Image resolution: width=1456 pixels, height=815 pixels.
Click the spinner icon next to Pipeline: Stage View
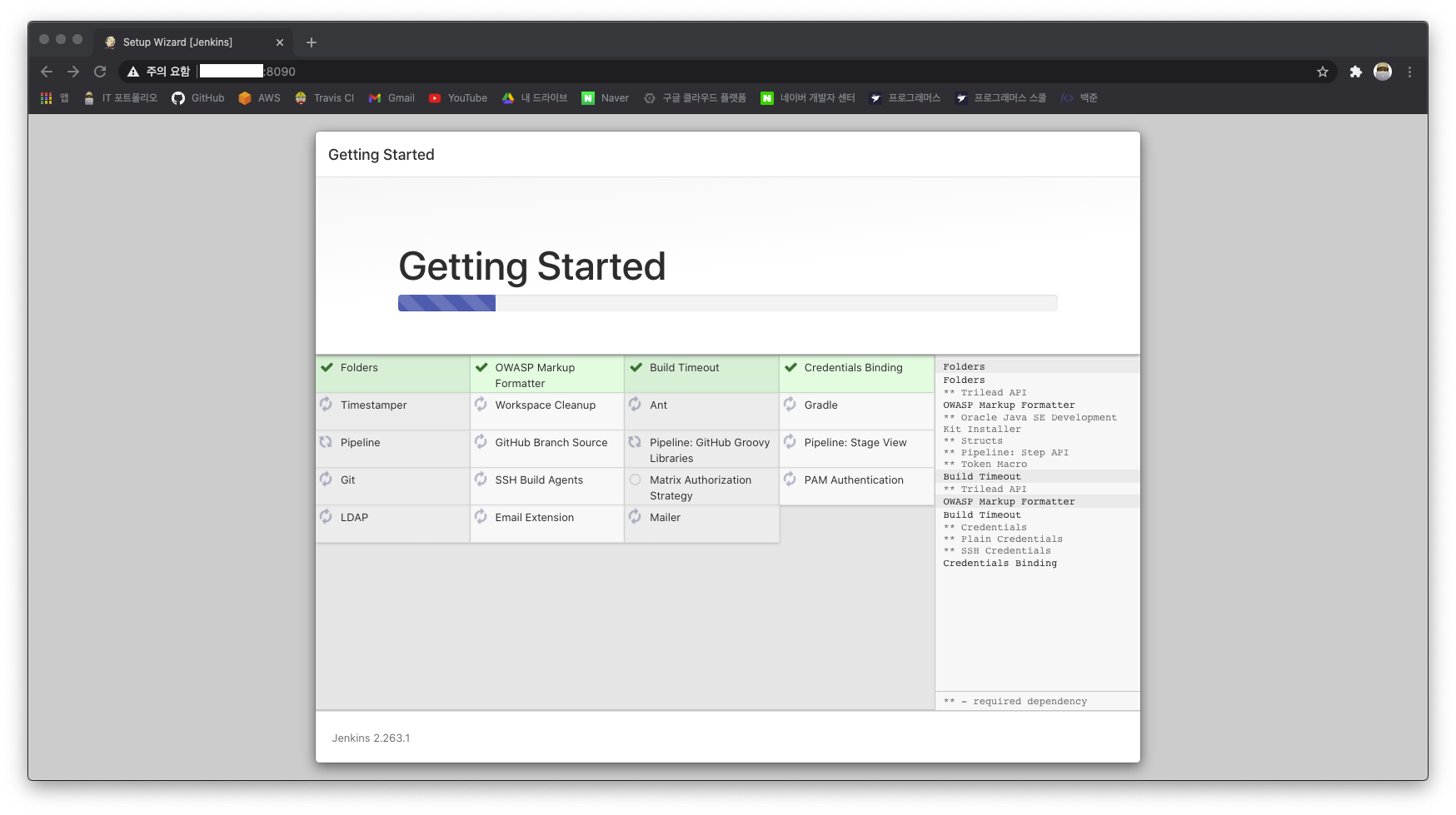click(x=790, y=442)
